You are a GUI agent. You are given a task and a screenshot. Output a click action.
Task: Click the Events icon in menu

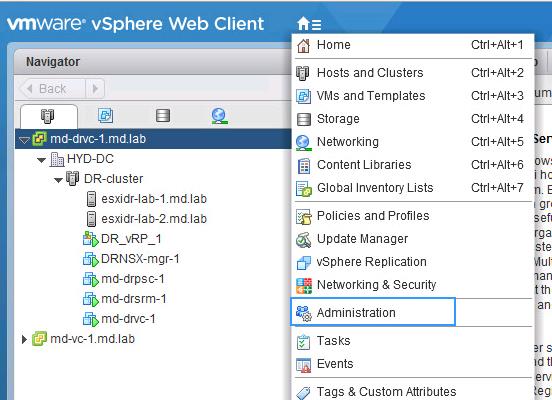[303, 365]
